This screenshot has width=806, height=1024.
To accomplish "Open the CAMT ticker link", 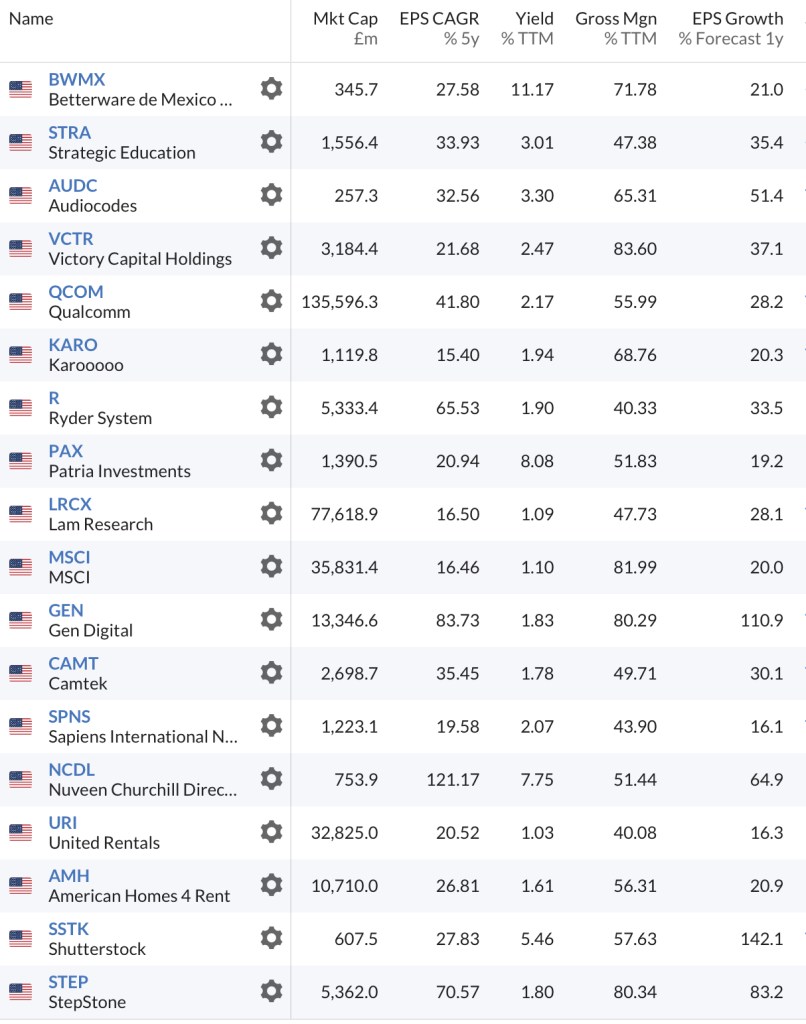I will pos(73,663).
